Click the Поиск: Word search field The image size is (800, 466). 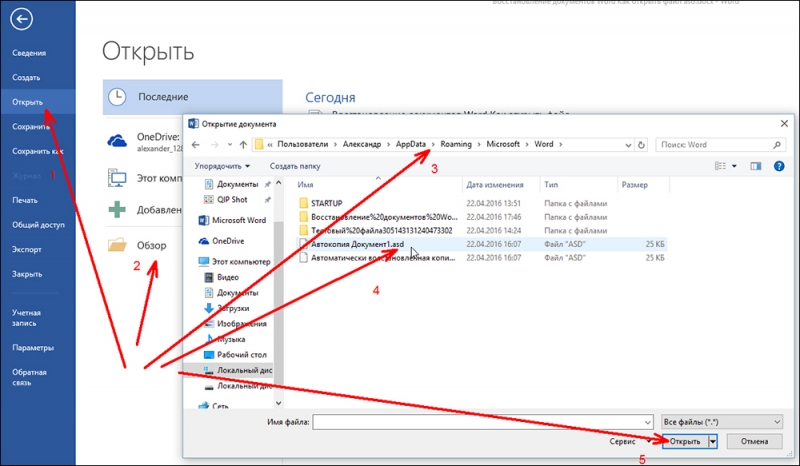point(720,145)
